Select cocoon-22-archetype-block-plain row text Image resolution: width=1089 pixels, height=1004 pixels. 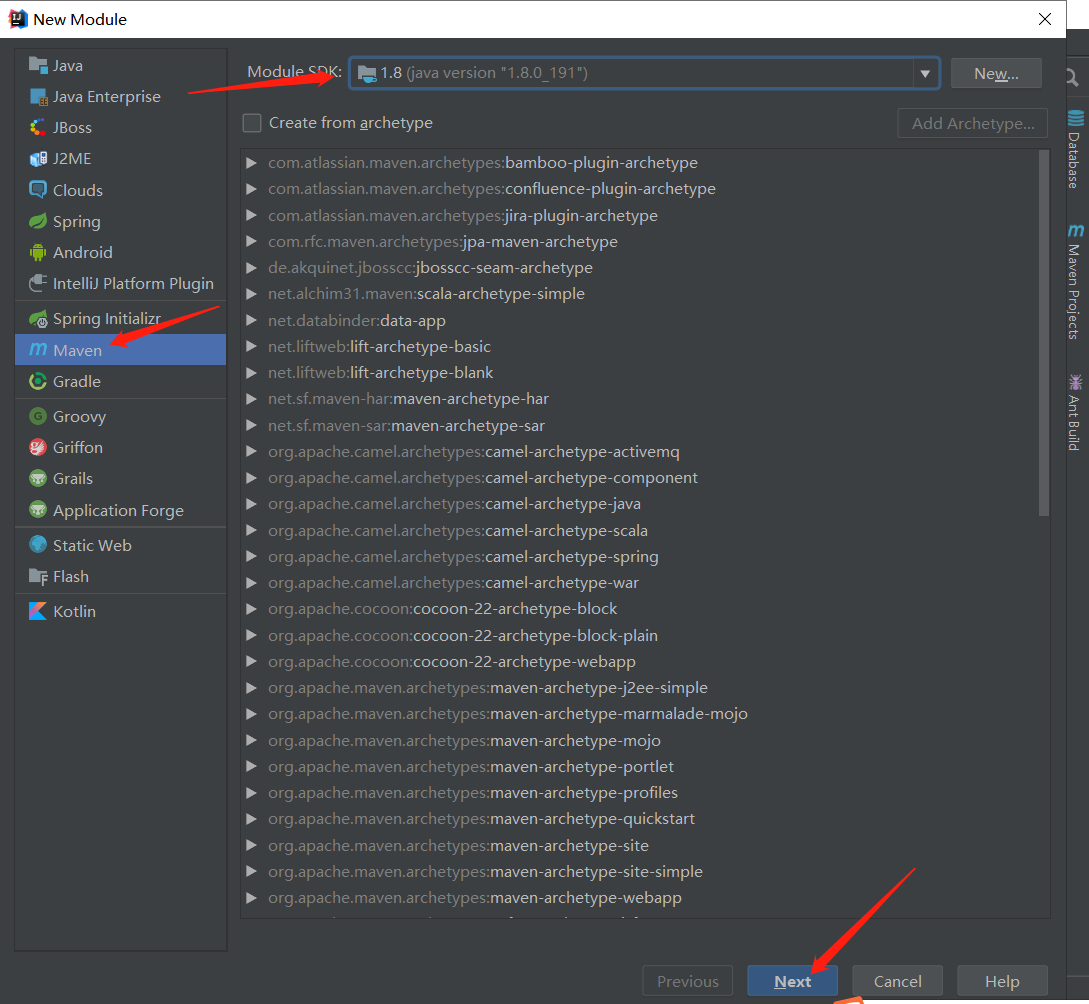pos(463,636)
